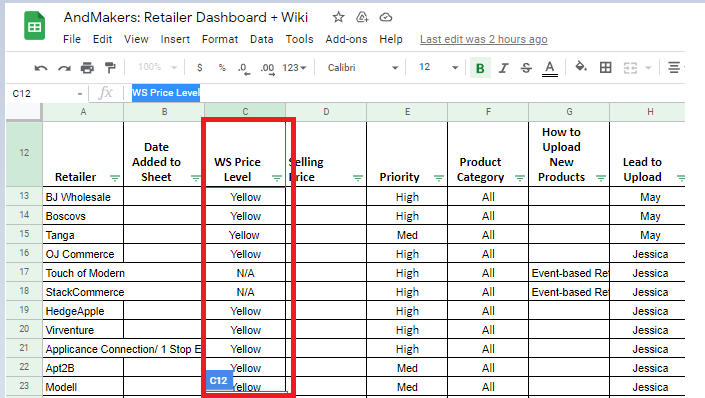Click the Format as percent button

[x=222, y=68]
